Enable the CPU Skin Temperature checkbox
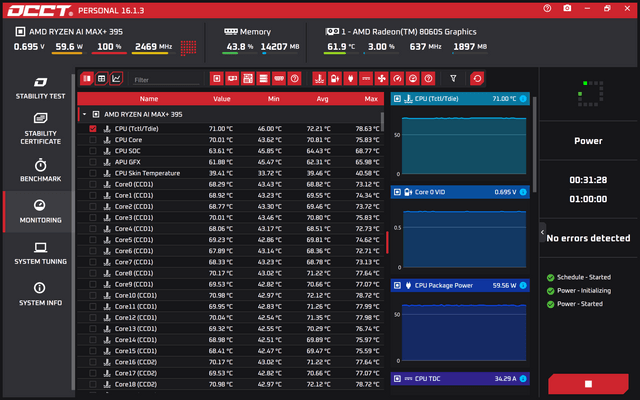Screen dimensions: 640x400 click(x=93, y=173)
